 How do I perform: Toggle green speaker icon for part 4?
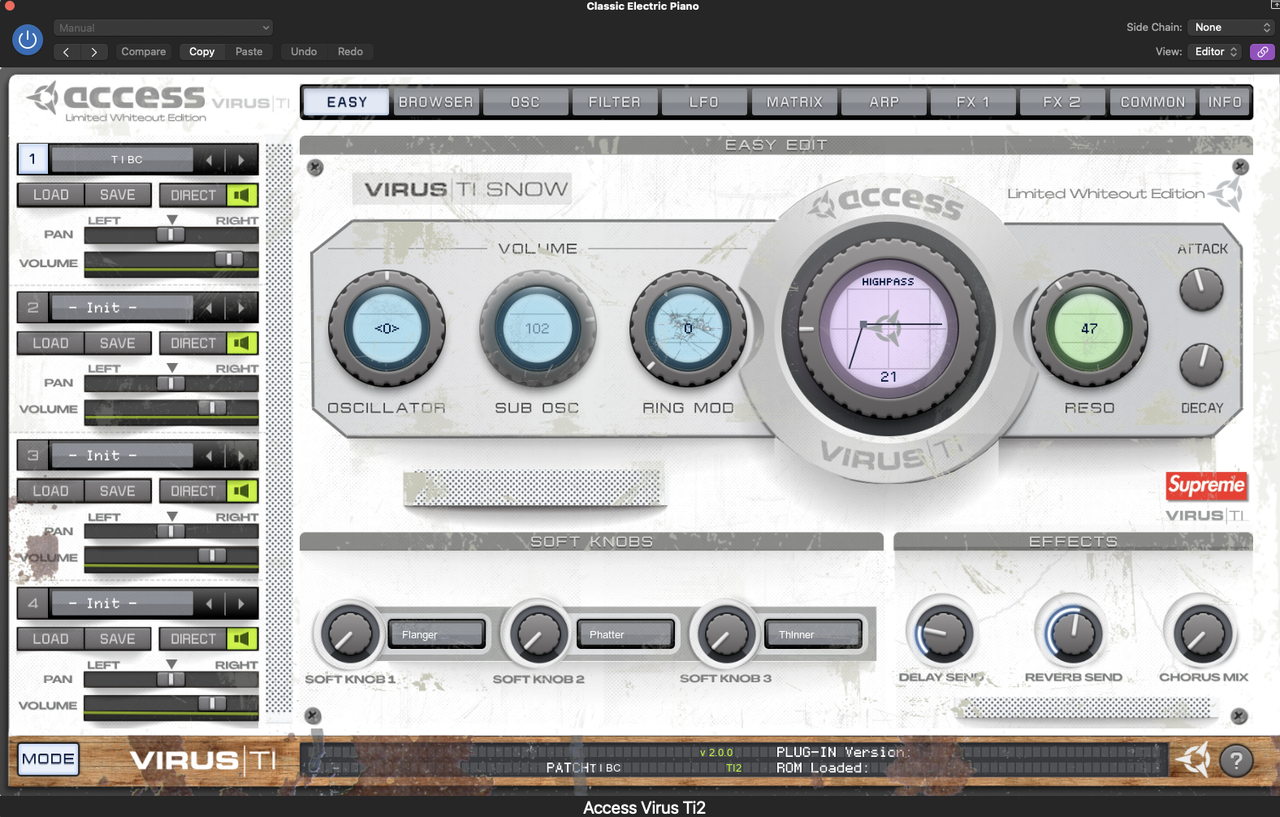[x=242, y=639]
